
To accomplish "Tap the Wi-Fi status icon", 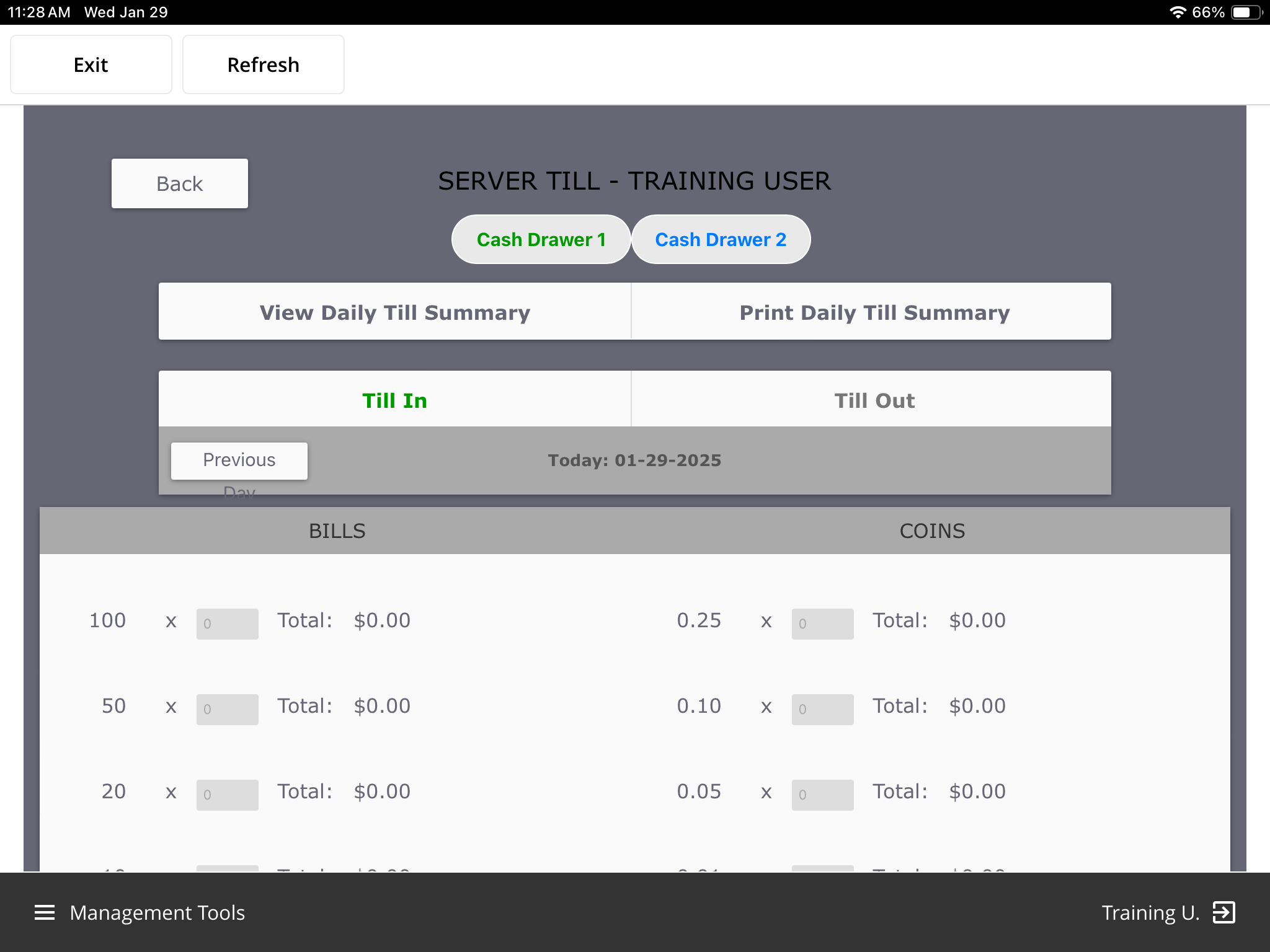I will click(1178, 12).
